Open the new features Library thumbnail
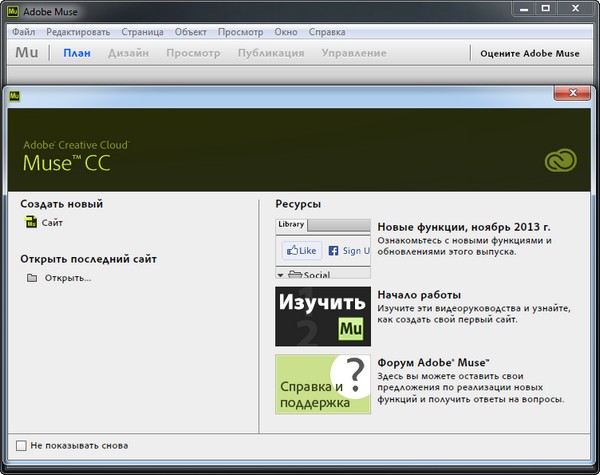Viewport: 600px width, 475px height. pyautogui.click(x=322, y=248)
